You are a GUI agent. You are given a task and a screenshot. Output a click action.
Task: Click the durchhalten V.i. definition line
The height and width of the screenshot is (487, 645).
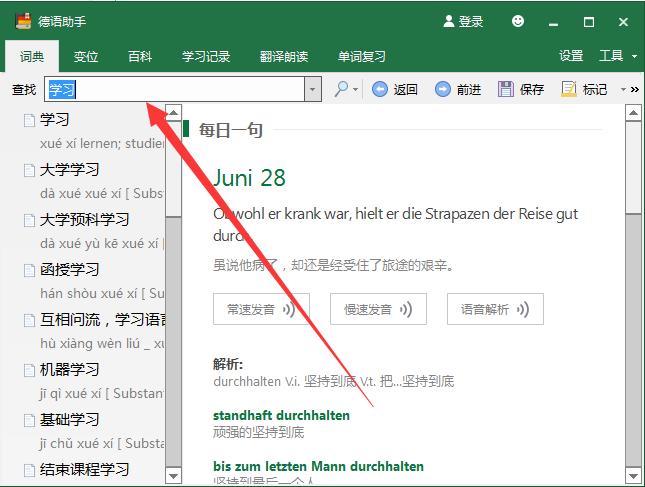point(334,382)
